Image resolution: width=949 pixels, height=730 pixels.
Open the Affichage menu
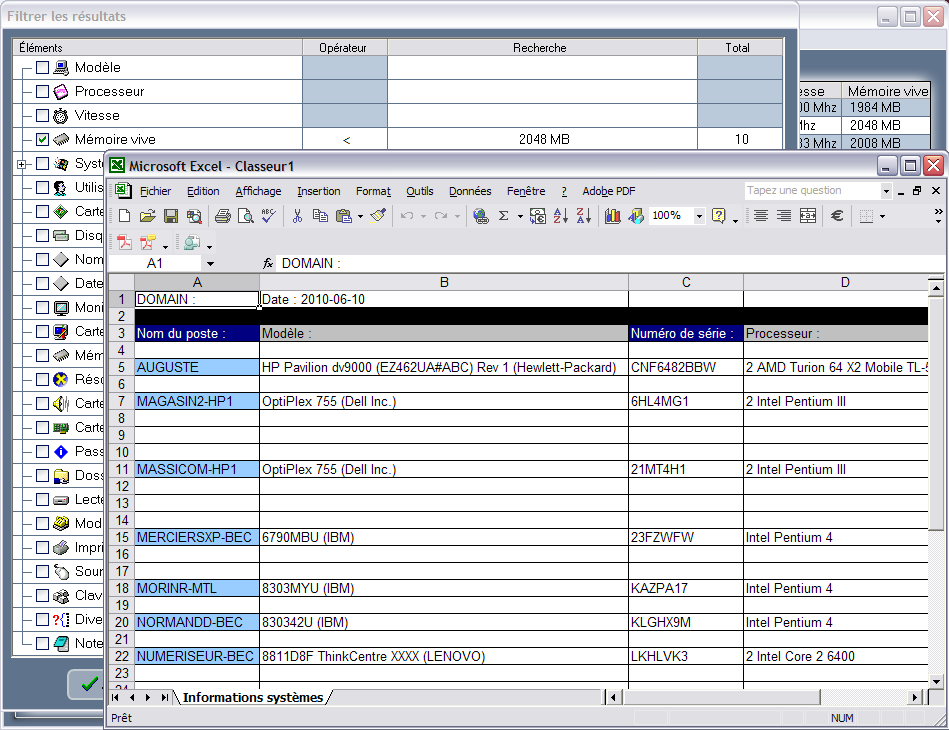258,191
